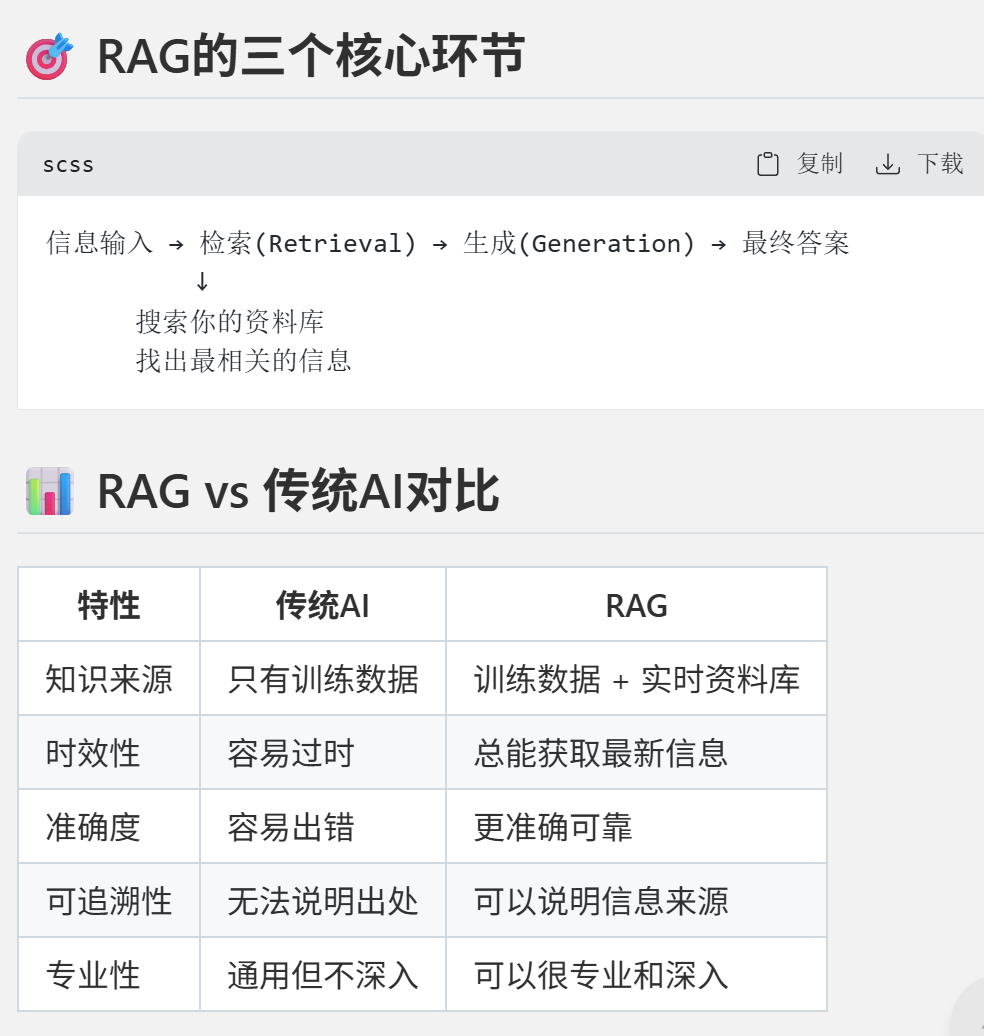Click the RAG column header
The height and width of the screenshot is (1036, 984).
(x=636, y=605)
